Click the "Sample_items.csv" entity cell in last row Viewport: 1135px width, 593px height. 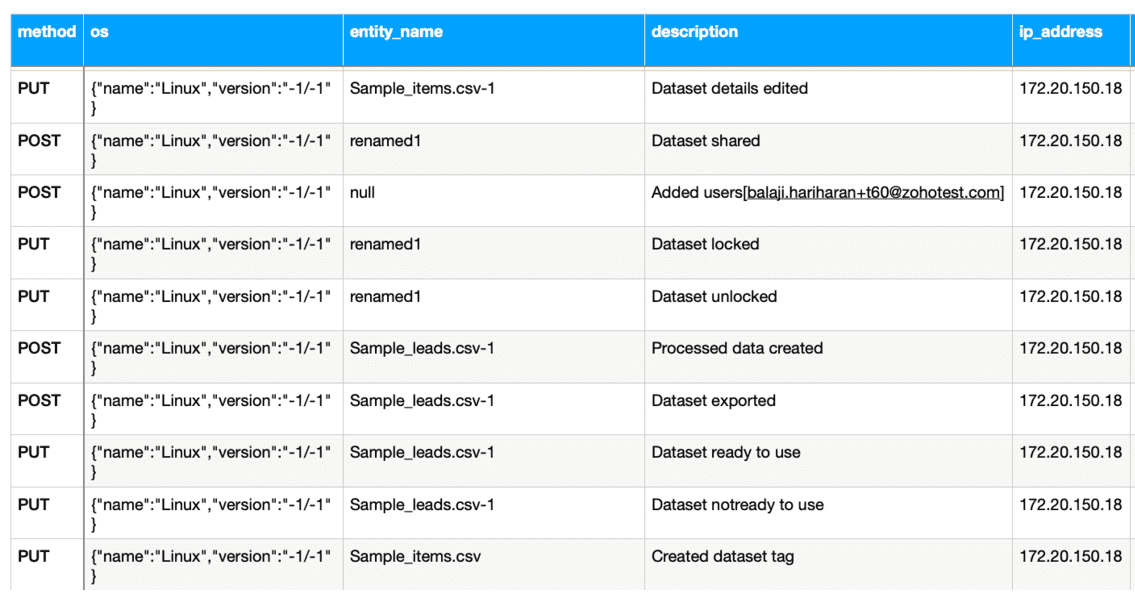coord(414,557)
